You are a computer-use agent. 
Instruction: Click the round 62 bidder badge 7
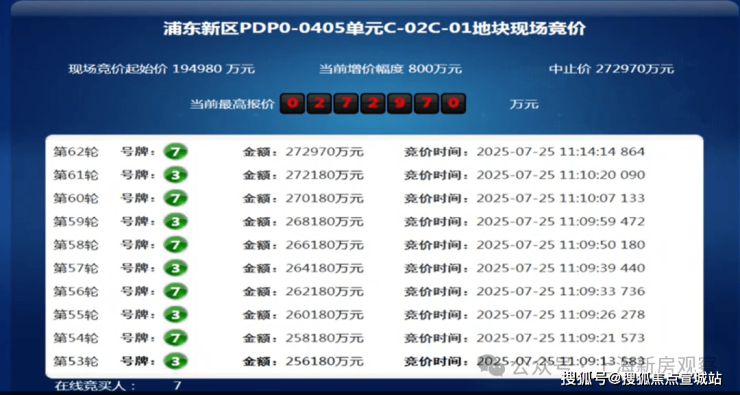point(176,152)
